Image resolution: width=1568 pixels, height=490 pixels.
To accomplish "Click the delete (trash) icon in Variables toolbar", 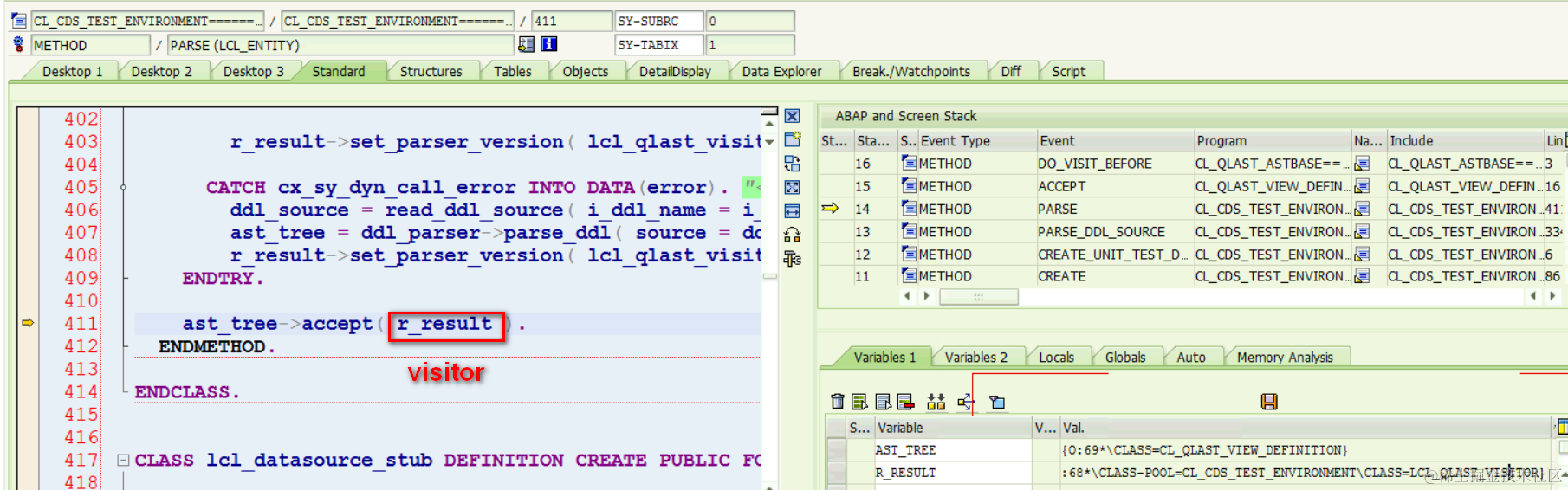I will [837, 402].
